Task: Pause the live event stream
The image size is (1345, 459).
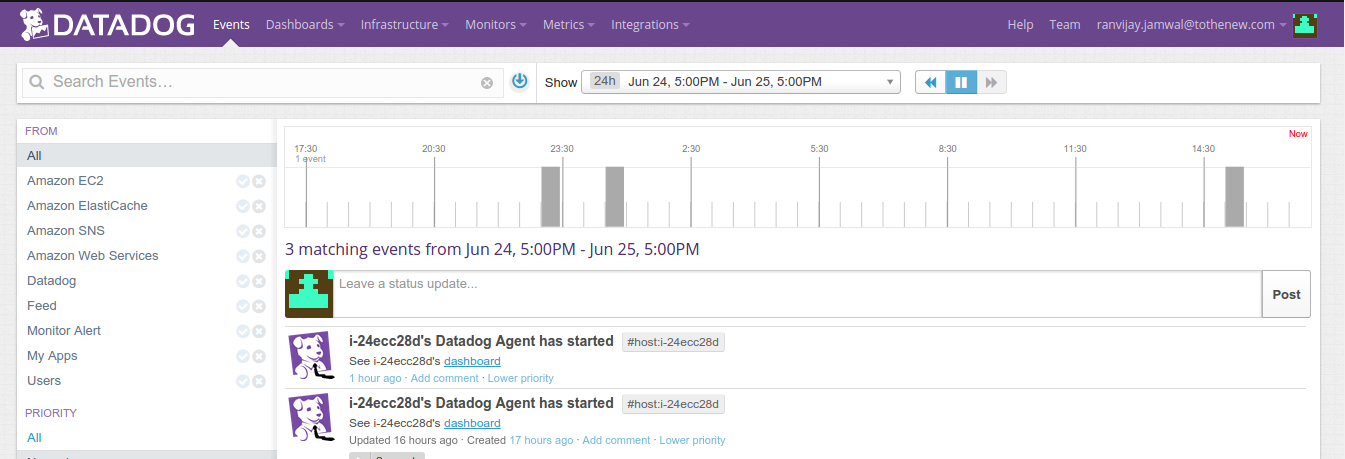Action: pos(961,82)
